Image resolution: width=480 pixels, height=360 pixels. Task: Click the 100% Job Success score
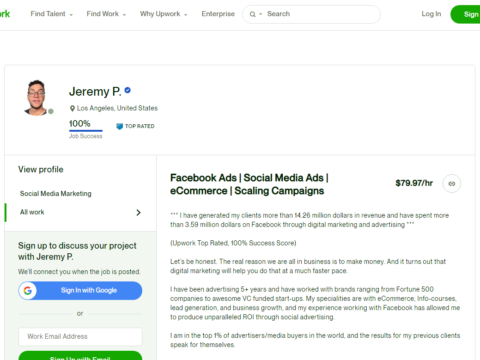click(x=79, y=124)
